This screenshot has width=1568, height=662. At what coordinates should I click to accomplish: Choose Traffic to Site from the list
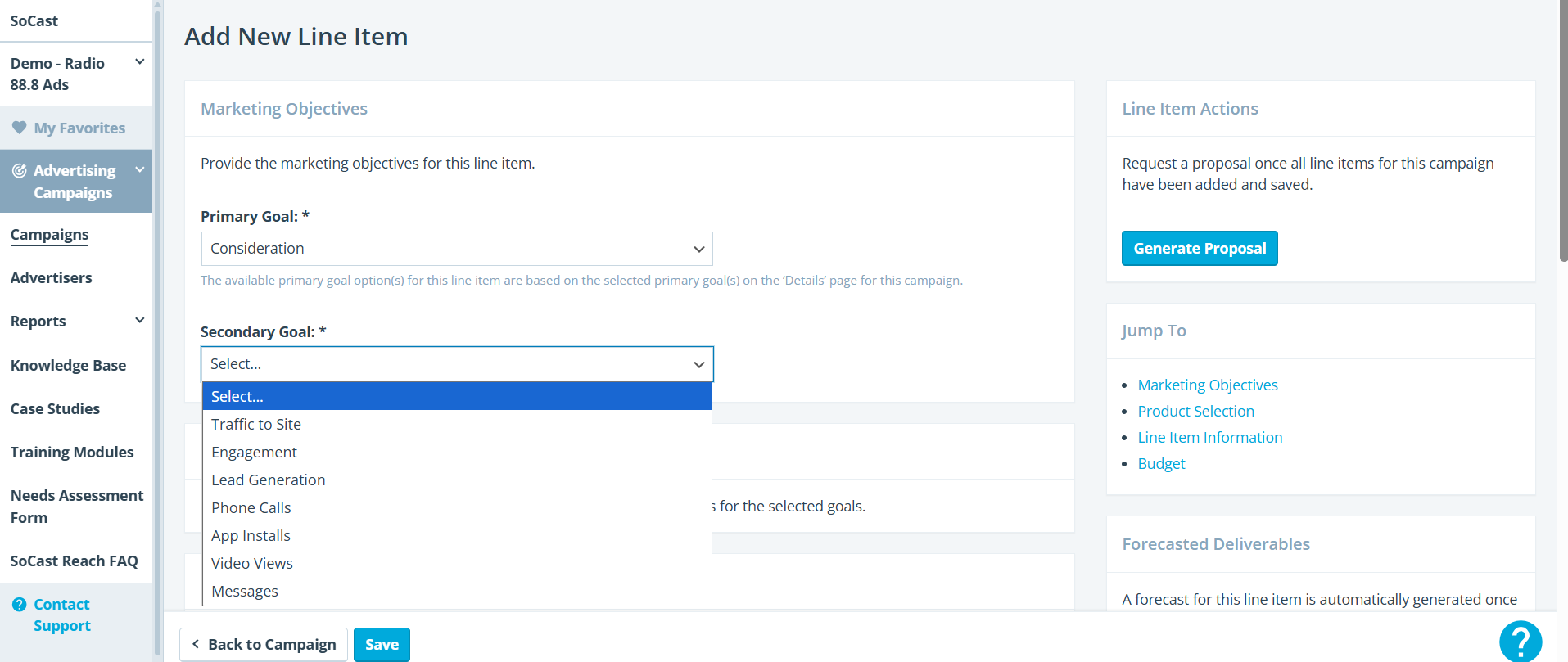(256, 425)
